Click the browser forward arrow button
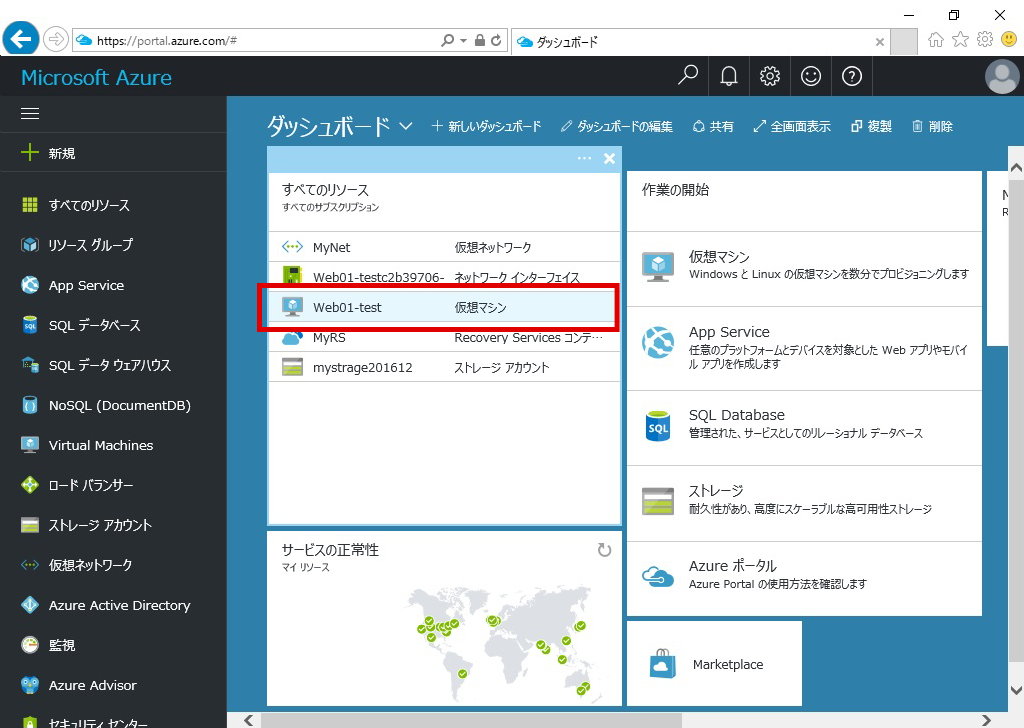Image resolution: width=1024 pixels, height=728 pixels. point(56,40)
